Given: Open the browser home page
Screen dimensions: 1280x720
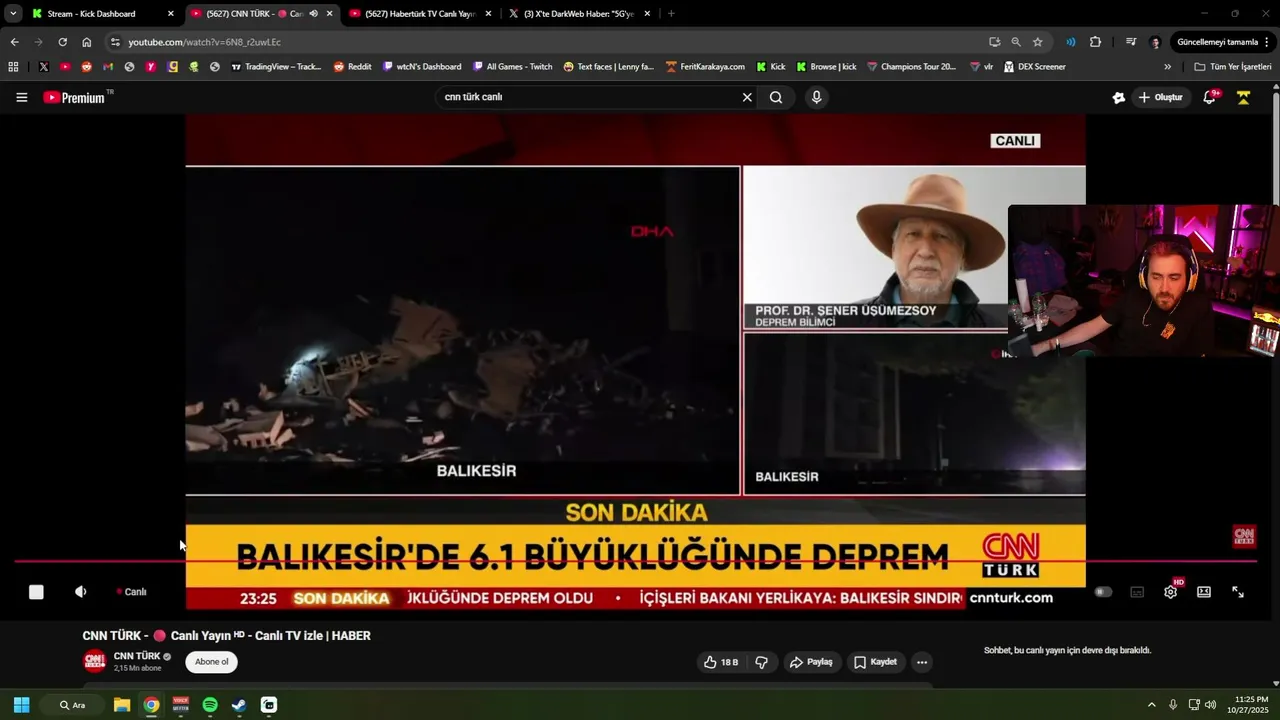Looking at the screenshot, I should click(x=87, y=42).
